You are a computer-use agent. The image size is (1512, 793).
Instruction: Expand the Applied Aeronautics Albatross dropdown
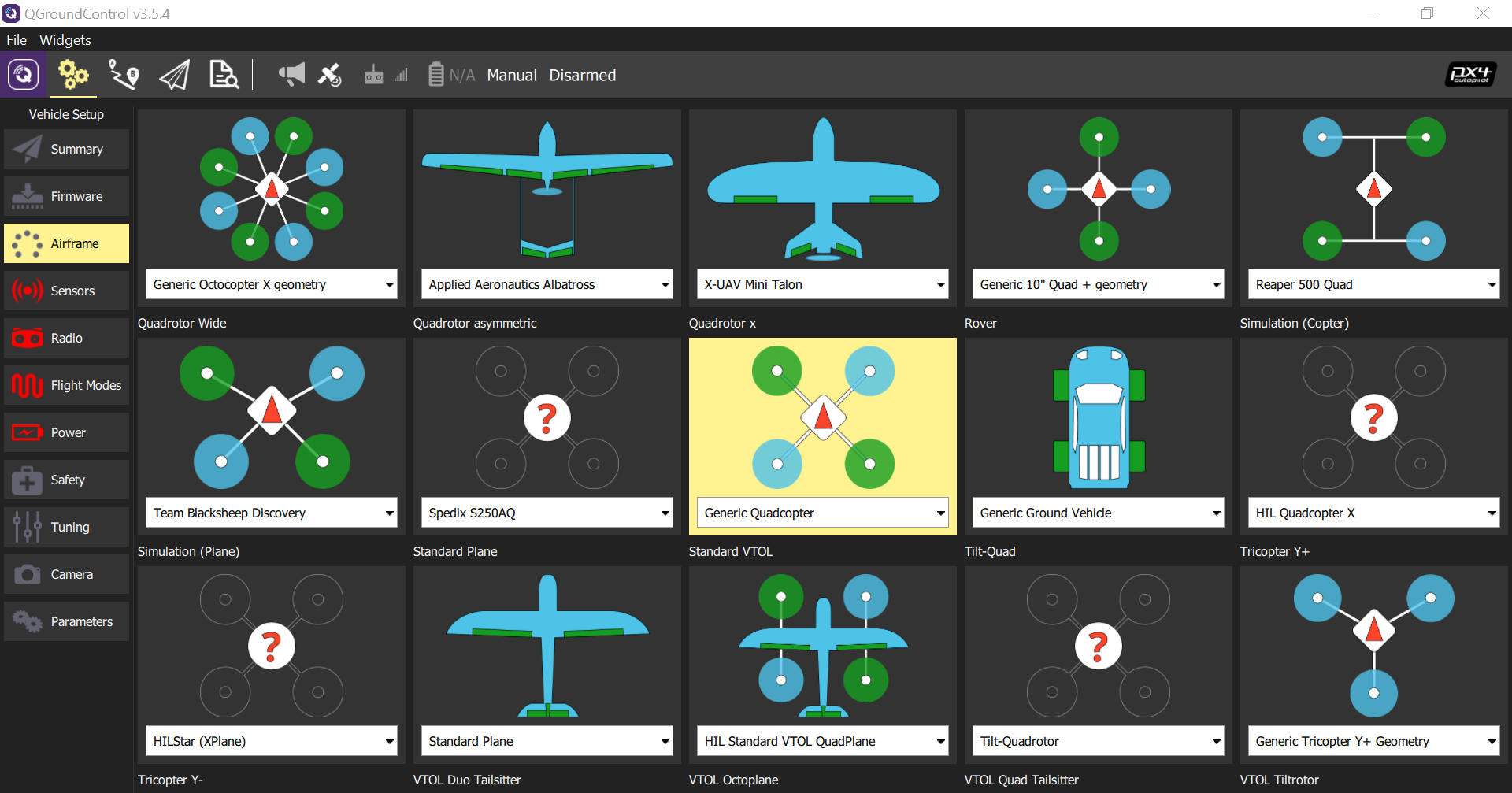(x=547, y=284)
